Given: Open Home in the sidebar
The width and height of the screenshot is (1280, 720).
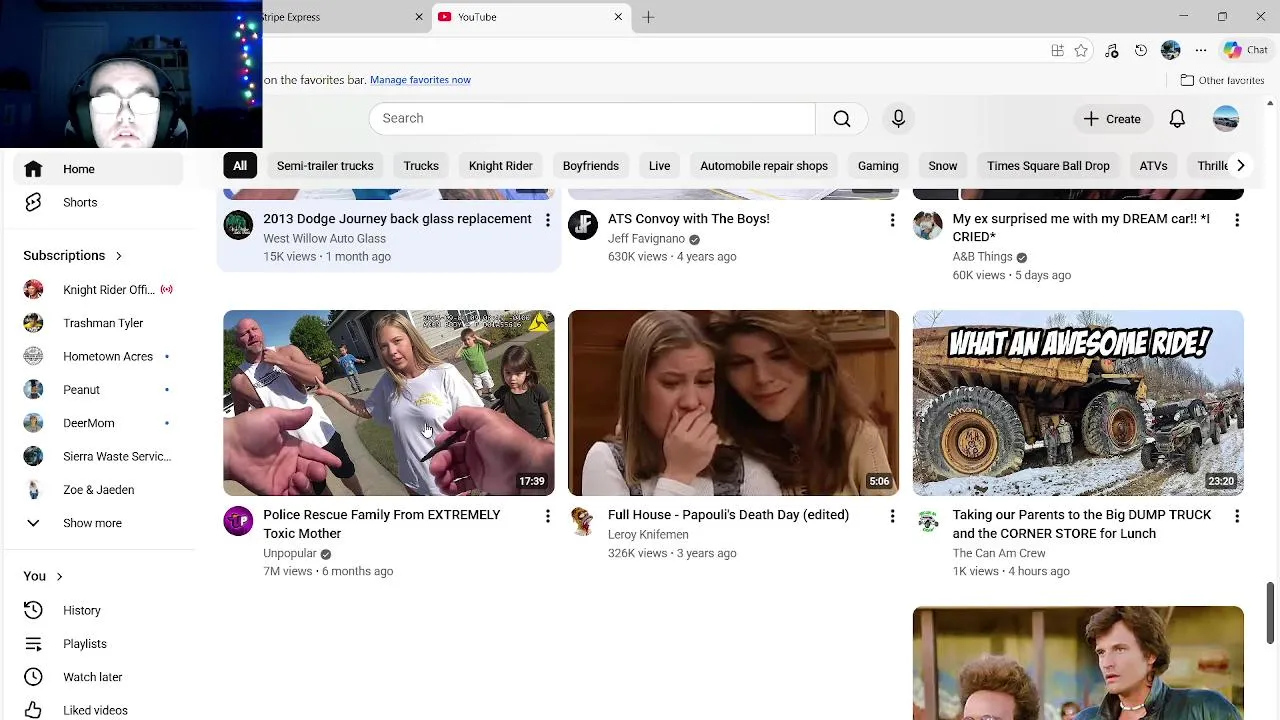Looking at the screenshot, I should pyautogui.click(x=98, y=169).
